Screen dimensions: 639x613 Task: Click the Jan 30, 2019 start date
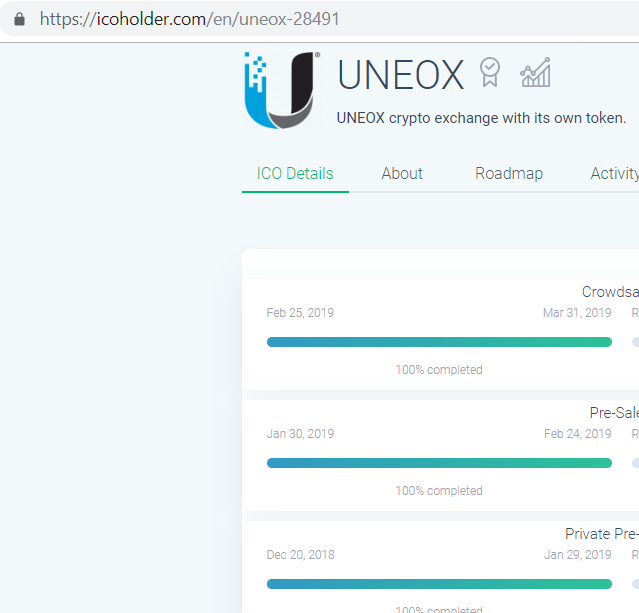(300, 434)
